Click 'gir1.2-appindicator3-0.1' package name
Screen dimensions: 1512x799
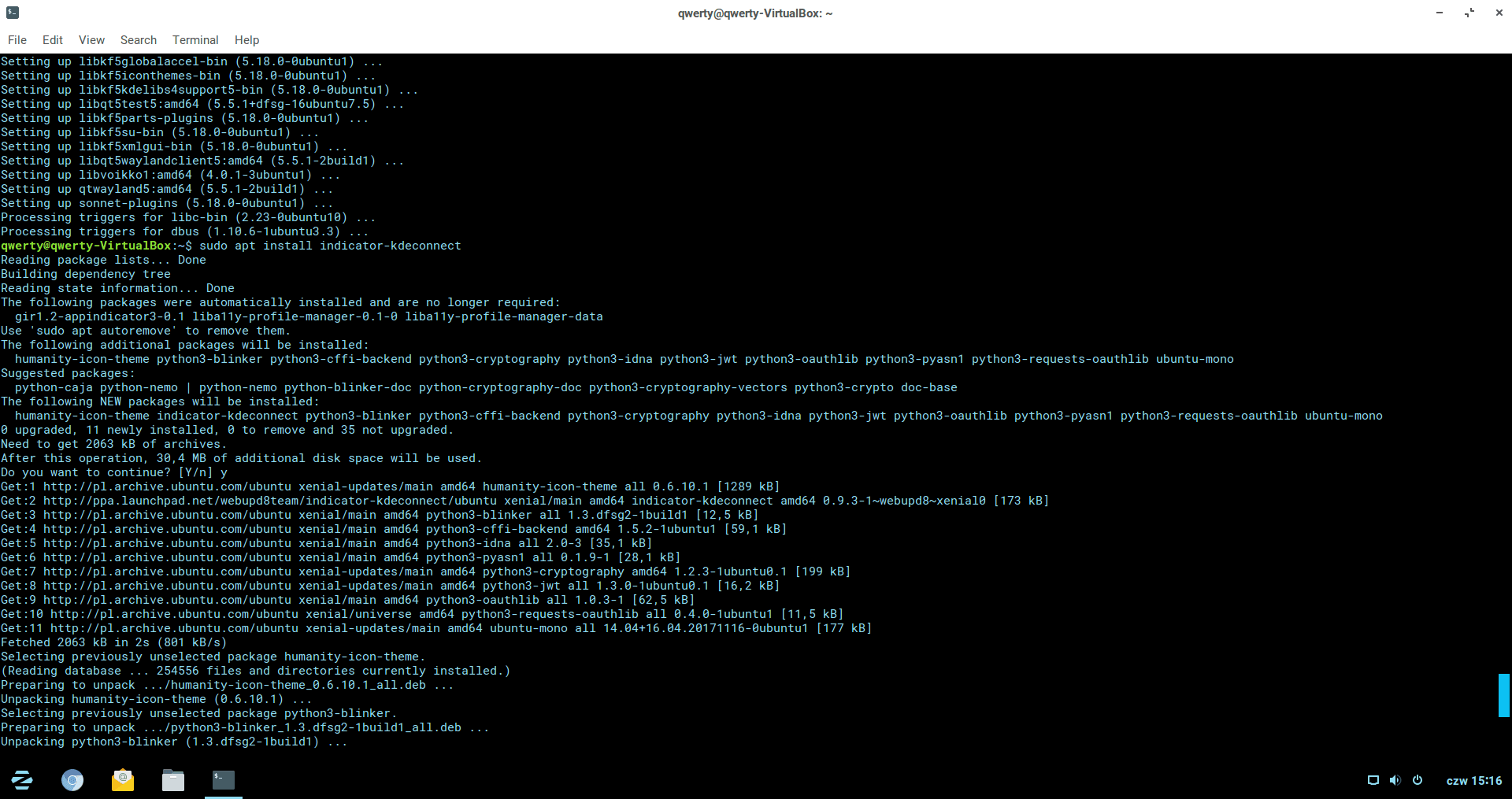pos(100,316)
